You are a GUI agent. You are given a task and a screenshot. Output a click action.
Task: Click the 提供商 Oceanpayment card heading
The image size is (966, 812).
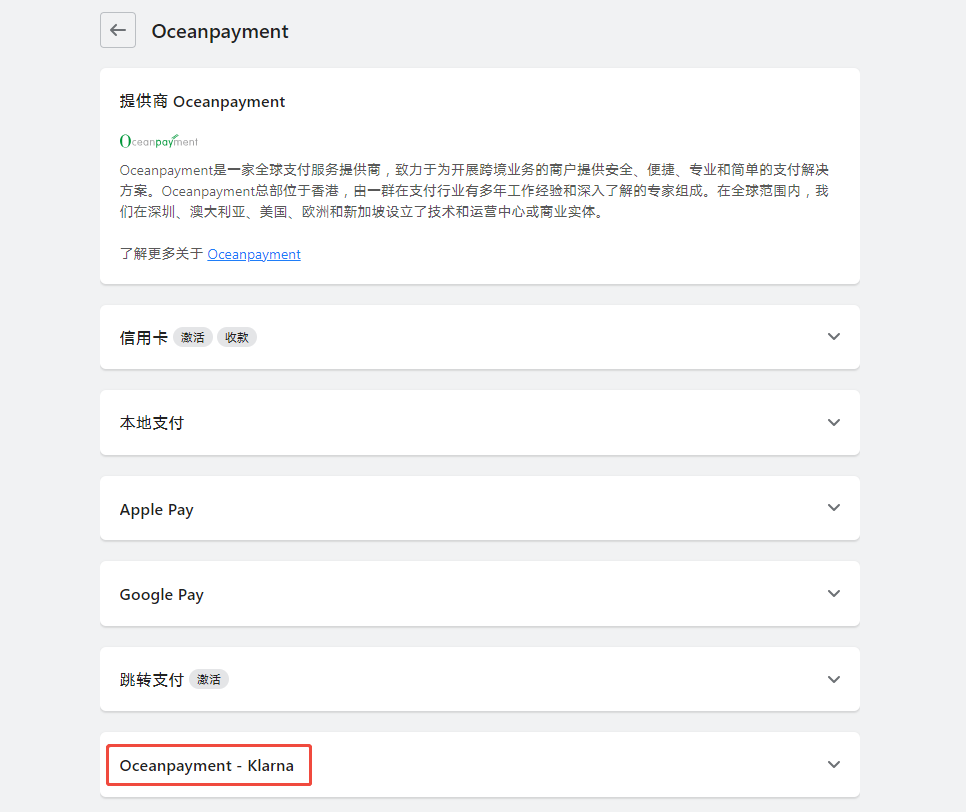(202, 102)
